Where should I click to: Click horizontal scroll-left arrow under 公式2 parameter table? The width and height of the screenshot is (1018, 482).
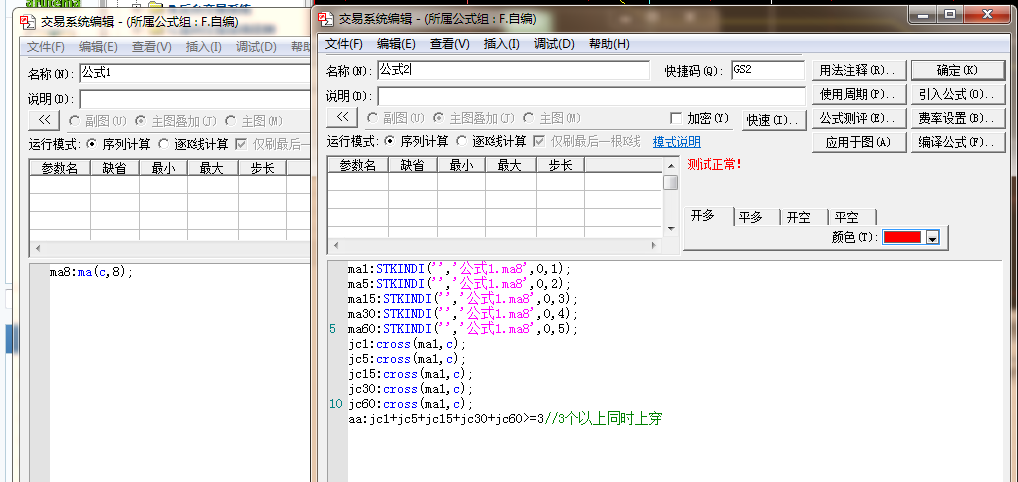point(336,246)
